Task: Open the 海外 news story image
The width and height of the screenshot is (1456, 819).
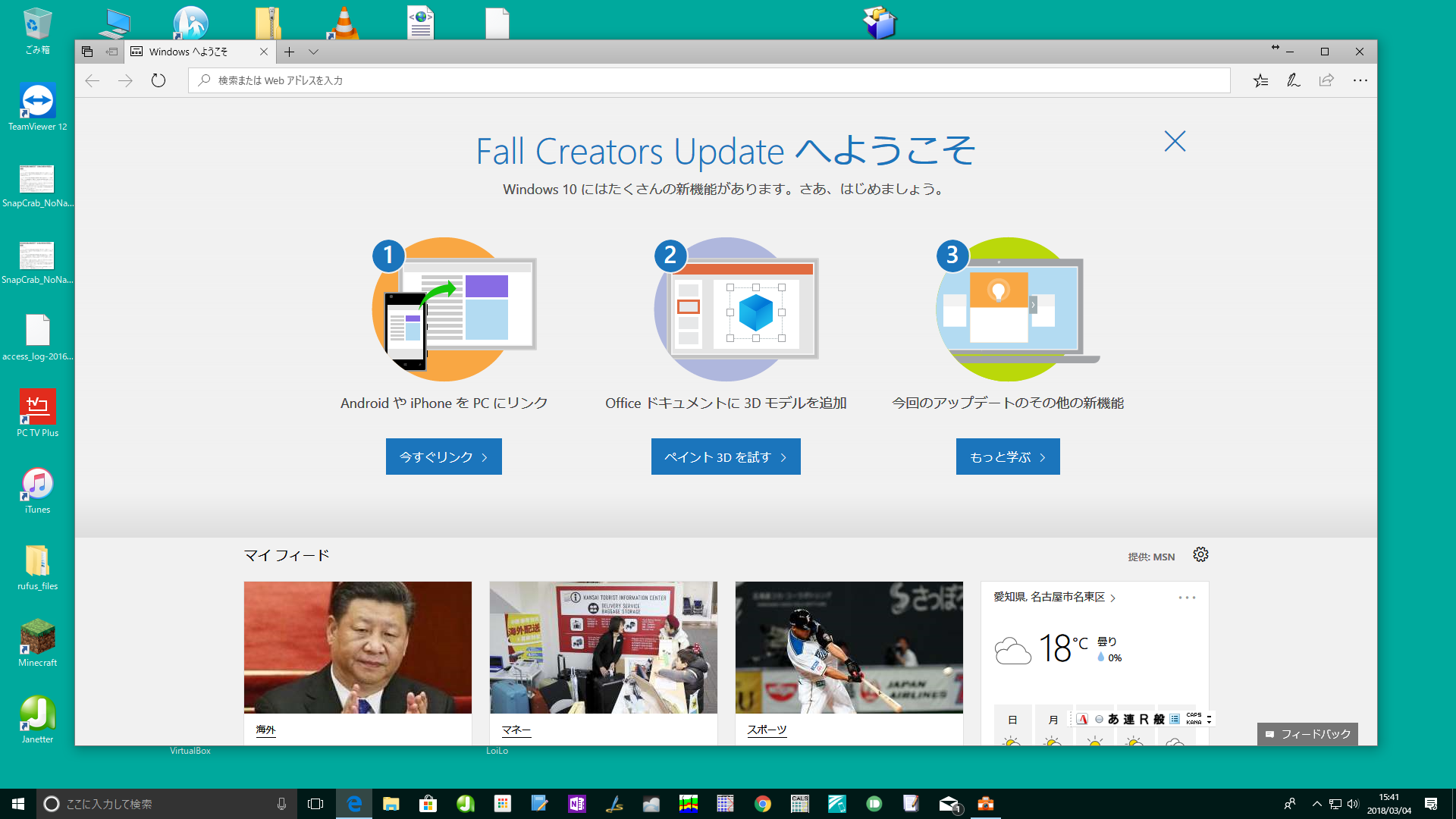Action: pyautogui.click(x=358, y=648)
